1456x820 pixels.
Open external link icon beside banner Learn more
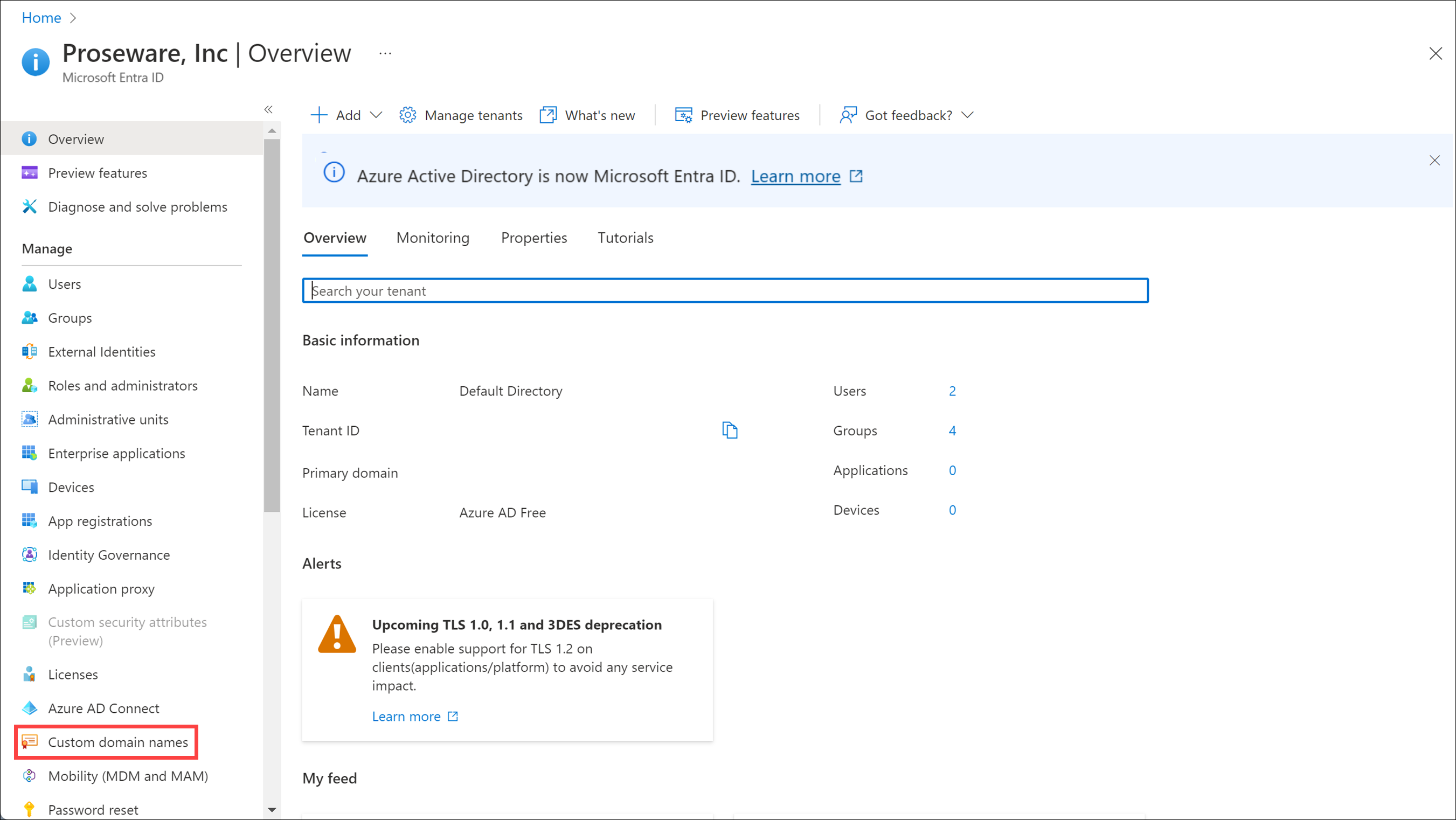pyautogui.click(x=856, y=176)
